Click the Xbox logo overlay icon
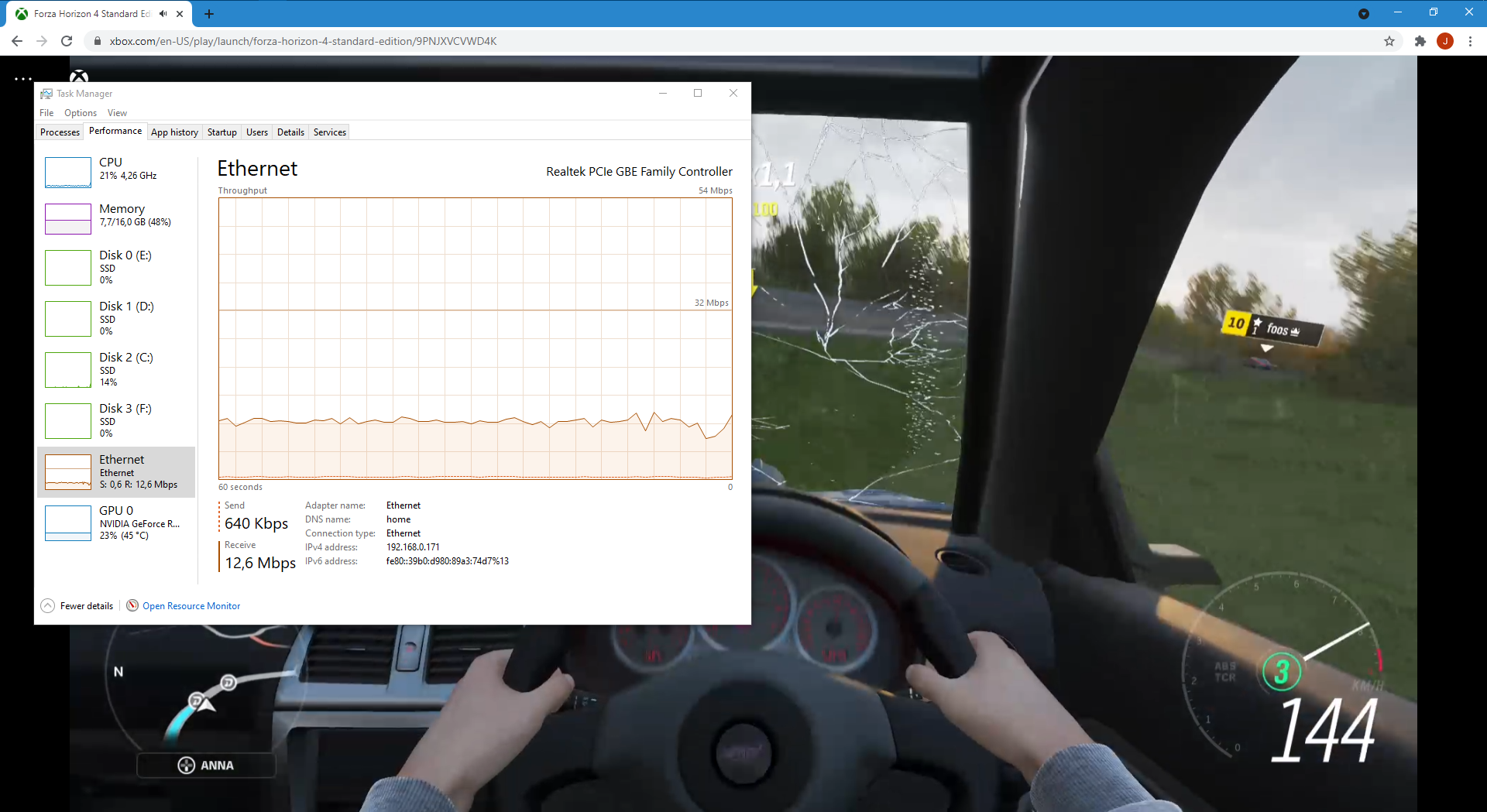 79,77
